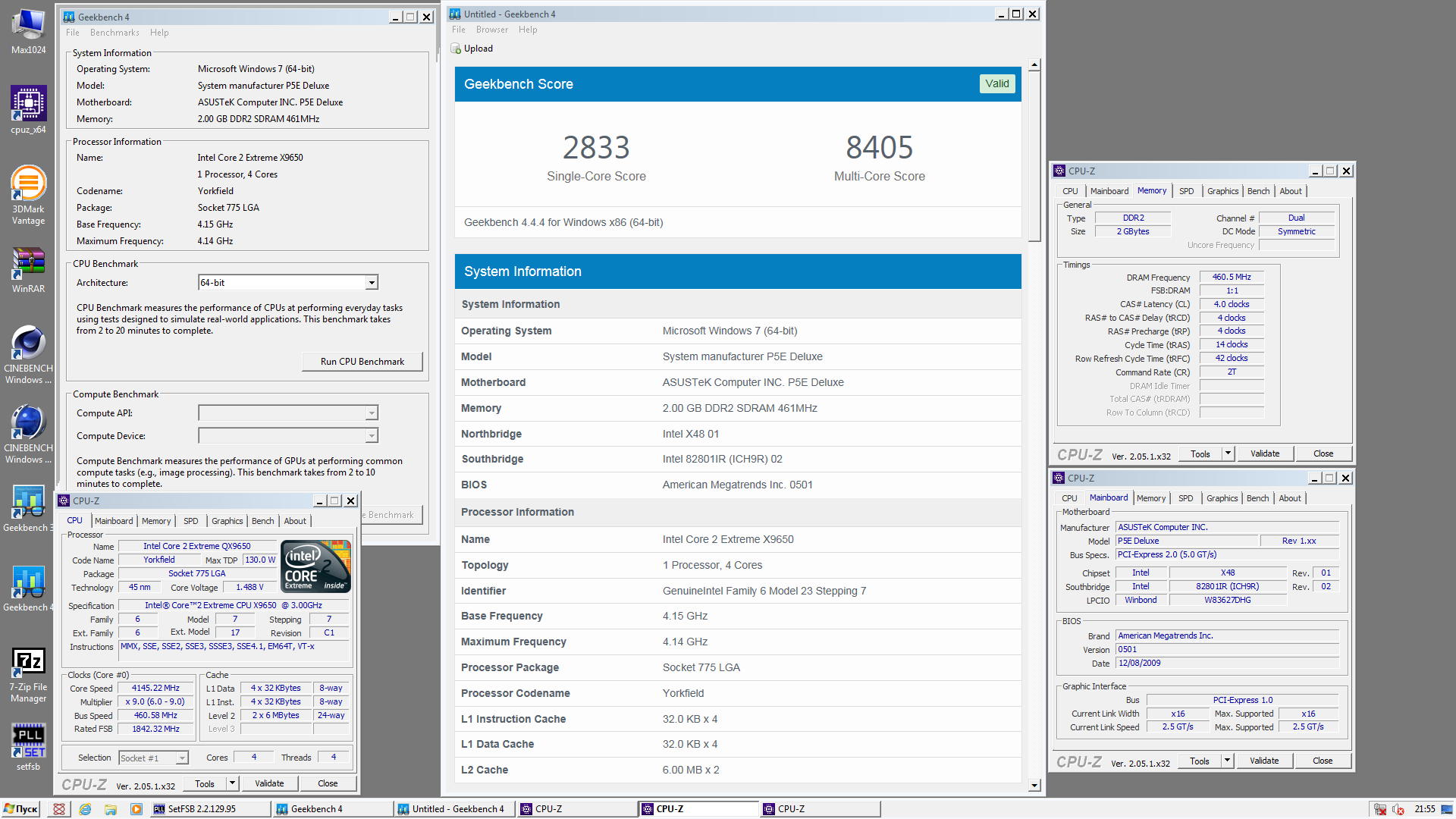Click the taskbar clock showing 21:55
The image size is (1456, 819).
click(x=1425, y=809)
